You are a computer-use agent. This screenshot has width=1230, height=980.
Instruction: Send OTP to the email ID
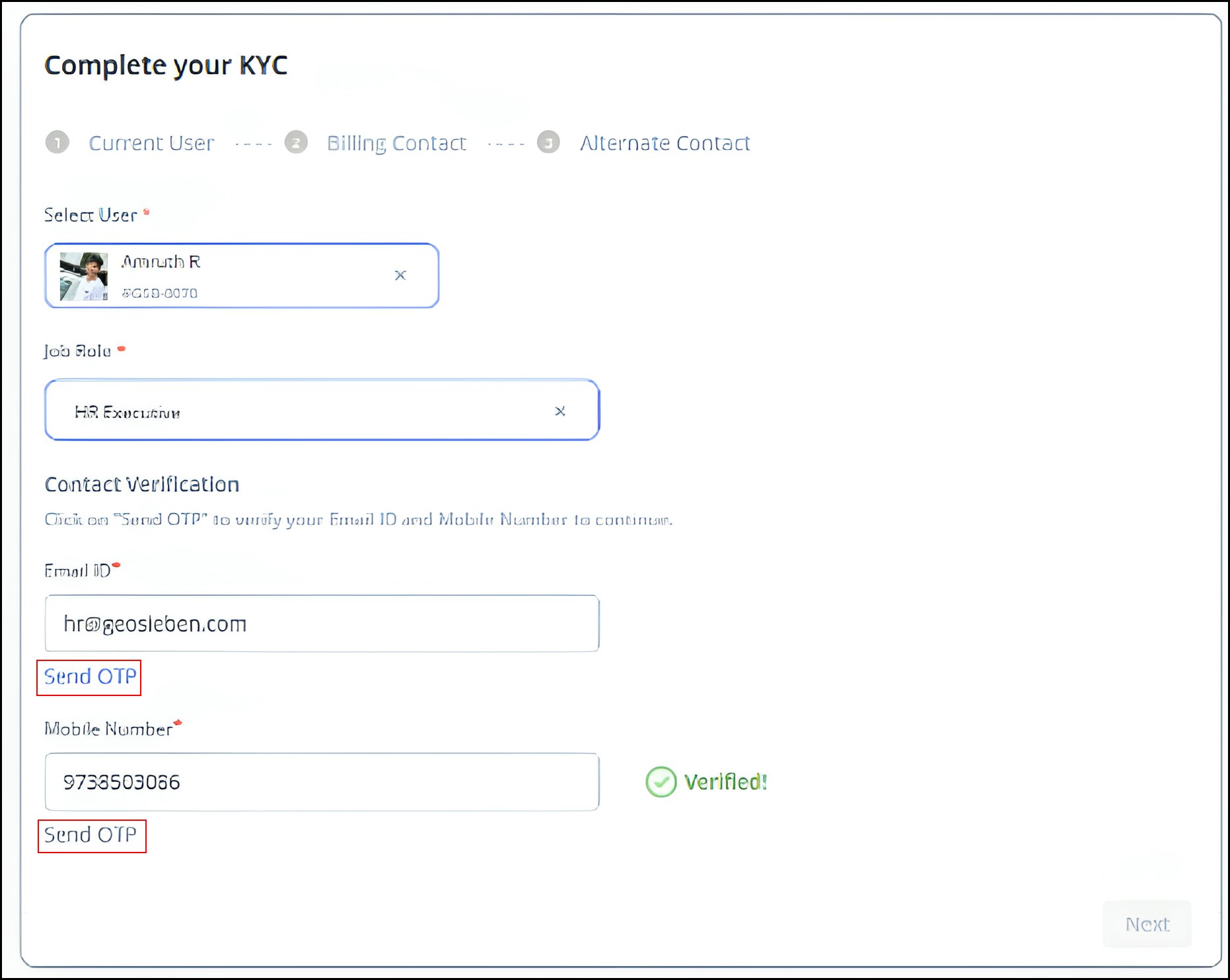pyautogui.click(x=90, y=677)
